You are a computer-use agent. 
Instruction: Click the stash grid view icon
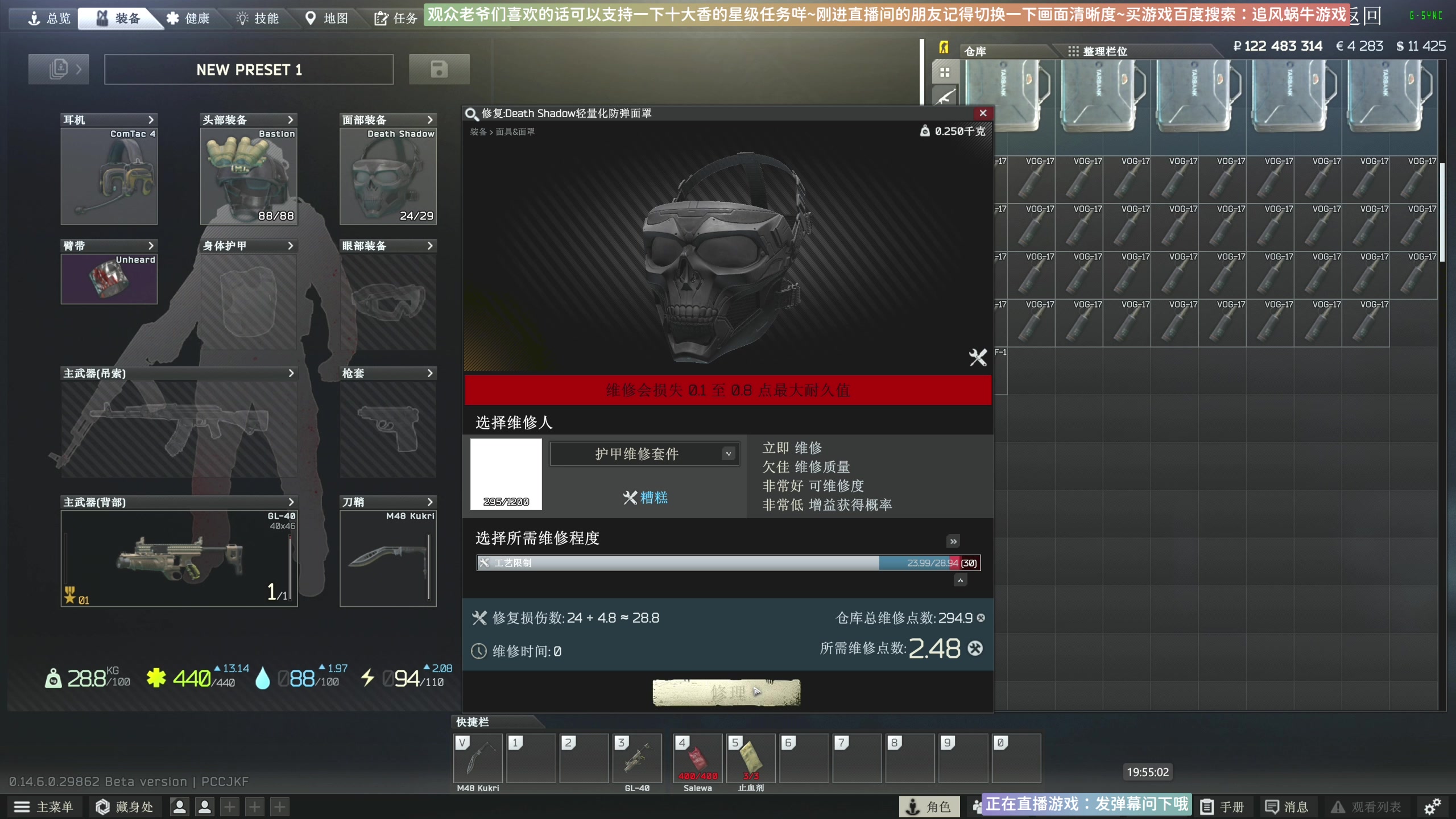point(945,72)
